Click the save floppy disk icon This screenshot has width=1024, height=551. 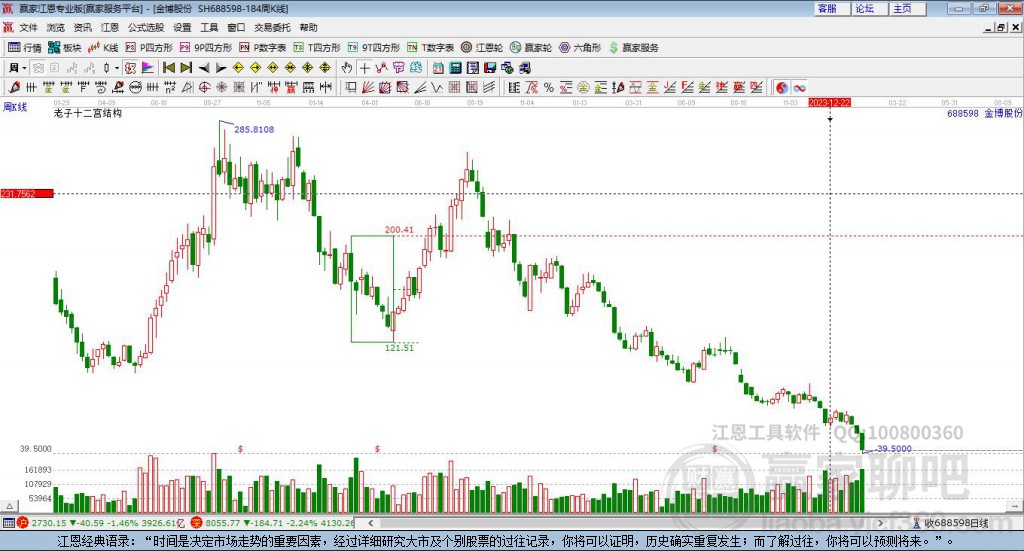pyautogui.click(x=490, y=68)
